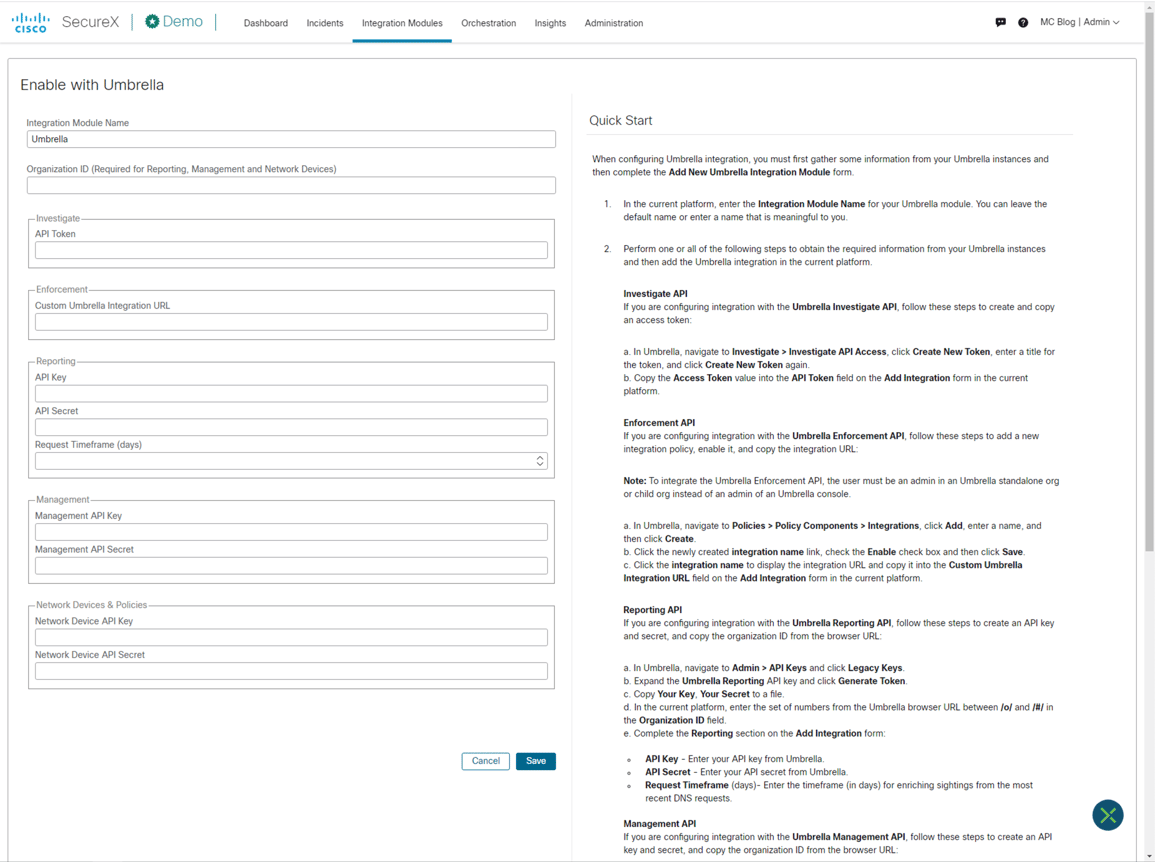Select the Integration Modules tab

tap(402, 23)
